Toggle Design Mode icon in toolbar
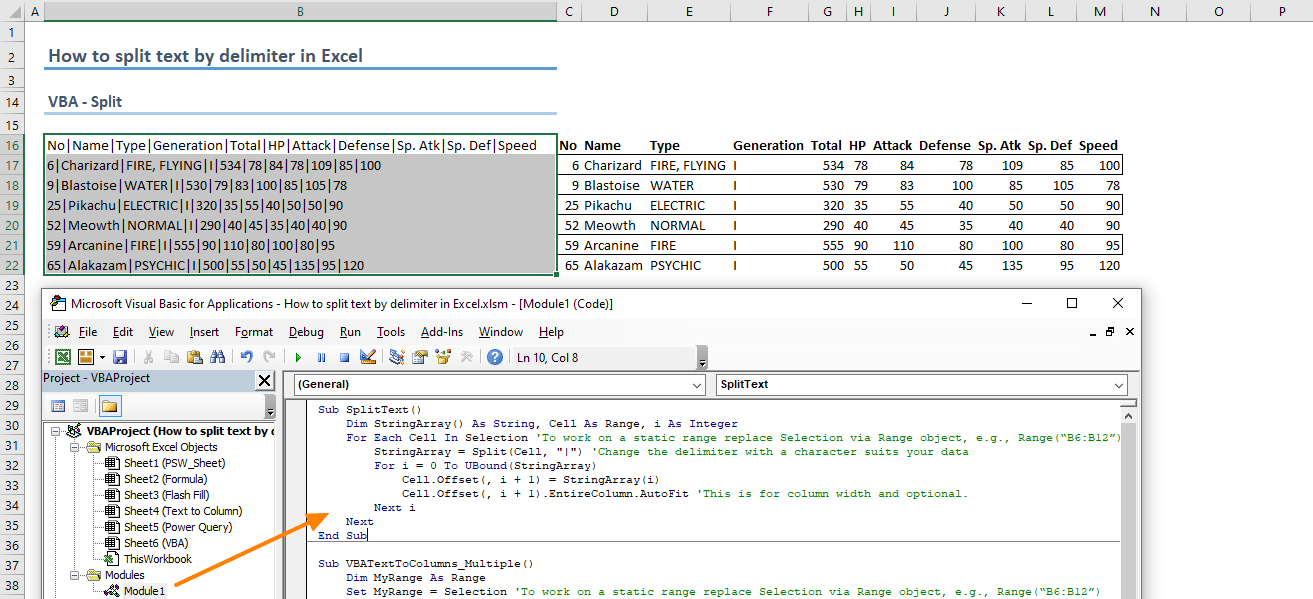 click(x=367, y=357)
